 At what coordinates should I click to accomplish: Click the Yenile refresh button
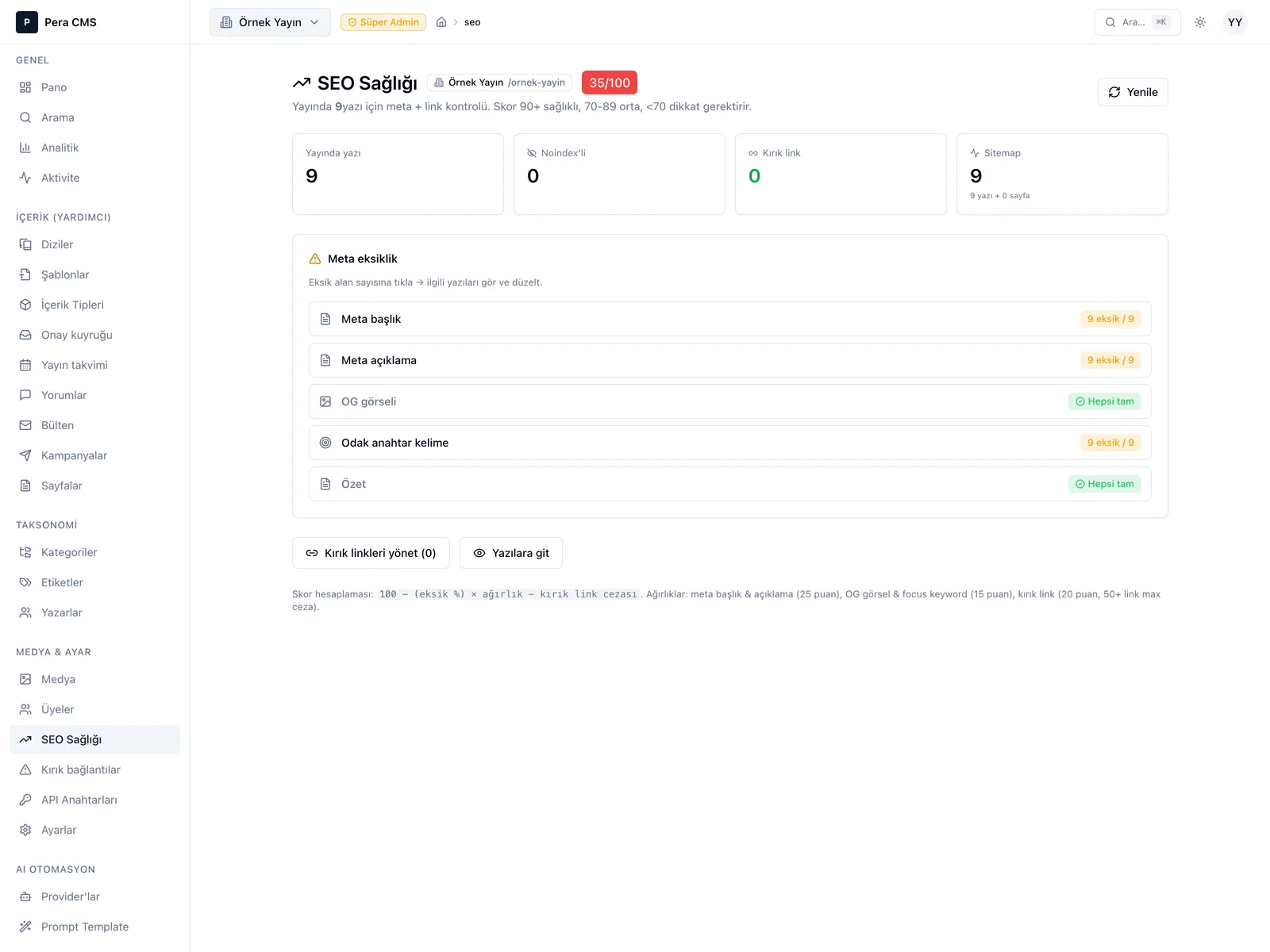tap(1133, 92)
